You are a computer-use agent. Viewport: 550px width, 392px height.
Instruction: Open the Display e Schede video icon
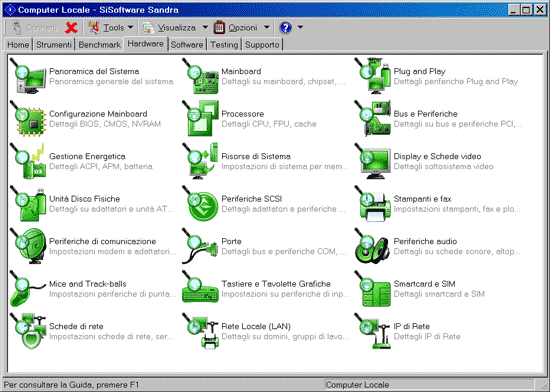pyautogui.click(x=373, y=161)
